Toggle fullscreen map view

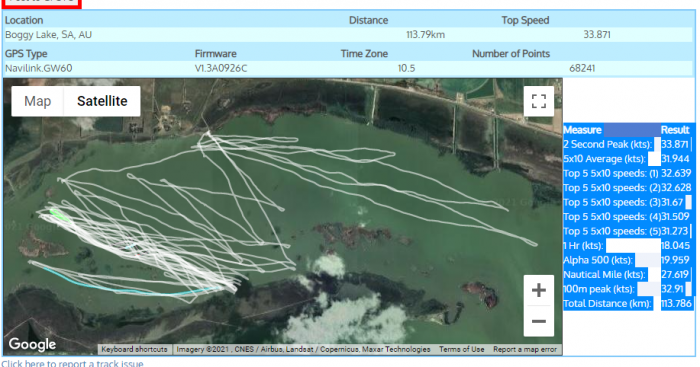click(x=538, y=101)
